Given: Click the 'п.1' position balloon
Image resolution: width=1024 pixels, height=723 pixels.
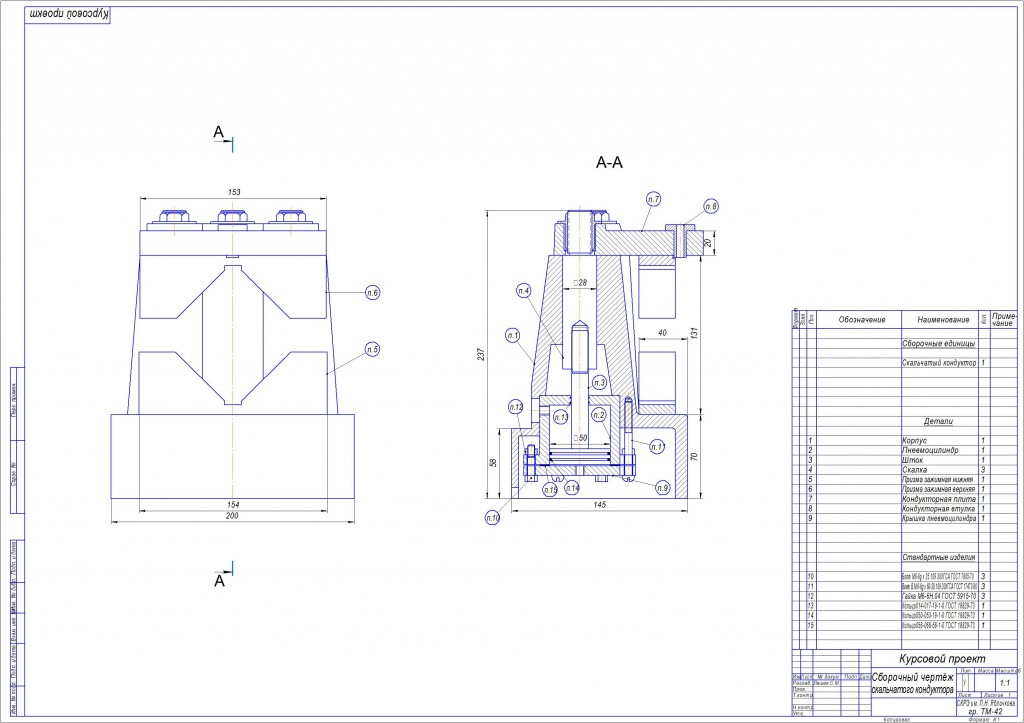Looking at the screenshot, I should 513,336.
